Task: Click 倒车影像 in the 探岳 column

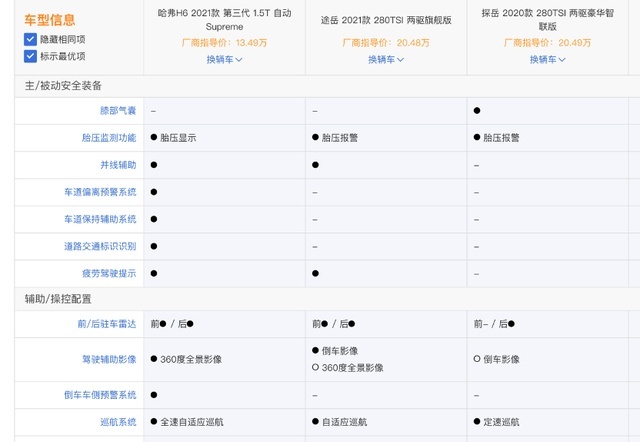Action: pyautogui.click(x=501, y=360)
